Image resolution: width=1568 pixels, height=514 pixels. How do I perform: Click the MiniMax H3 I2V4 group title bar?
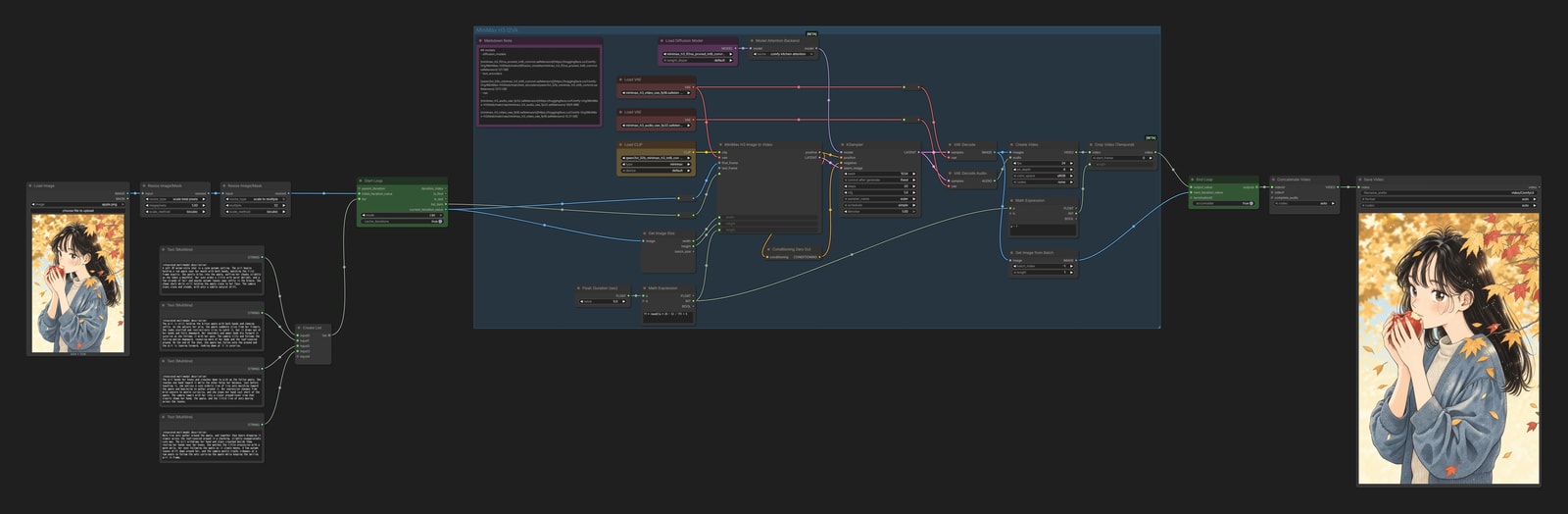[x=816, y=30]
